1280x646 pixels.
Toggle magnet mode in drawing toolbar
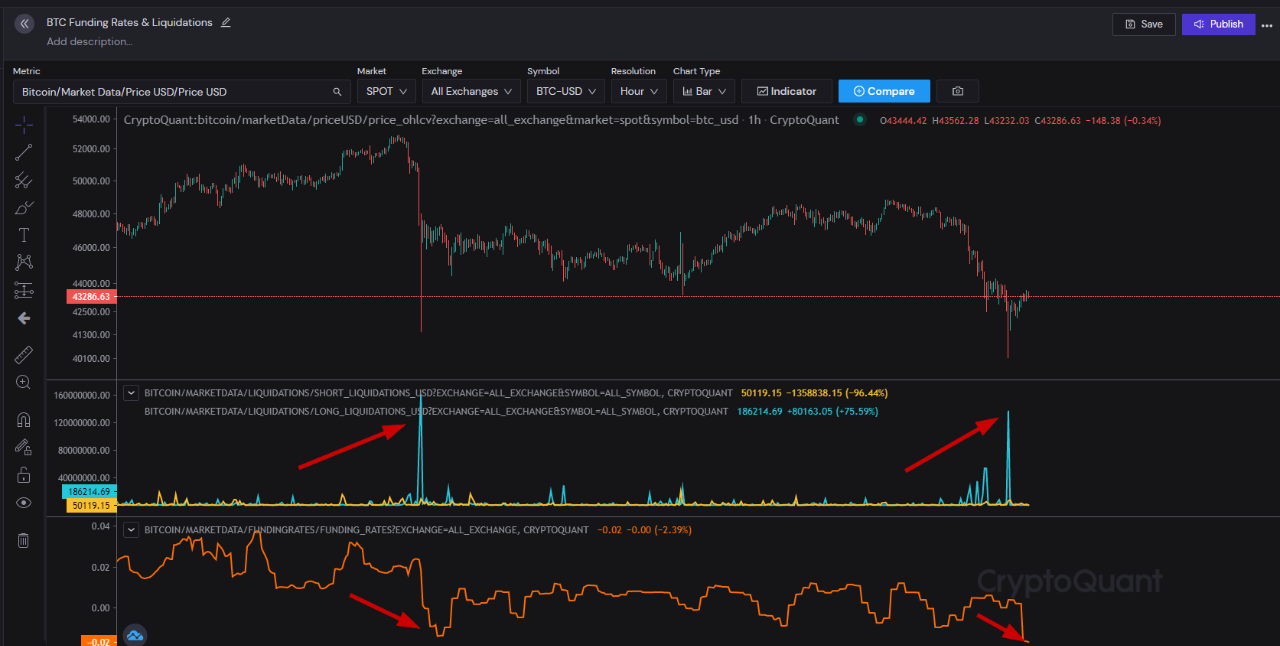(24, 419)
